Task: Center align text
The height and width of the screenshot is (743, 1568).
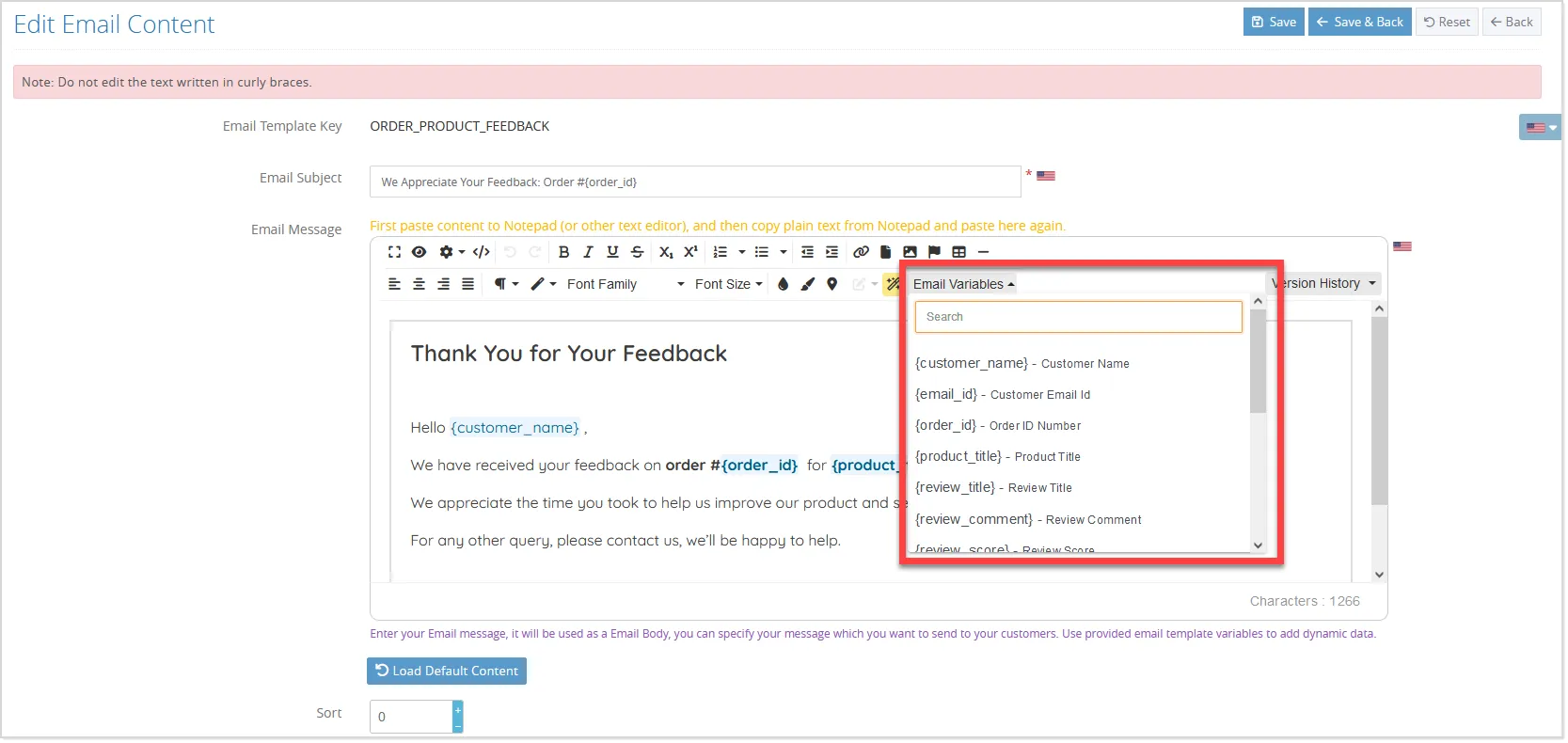Action: [419, 284]
